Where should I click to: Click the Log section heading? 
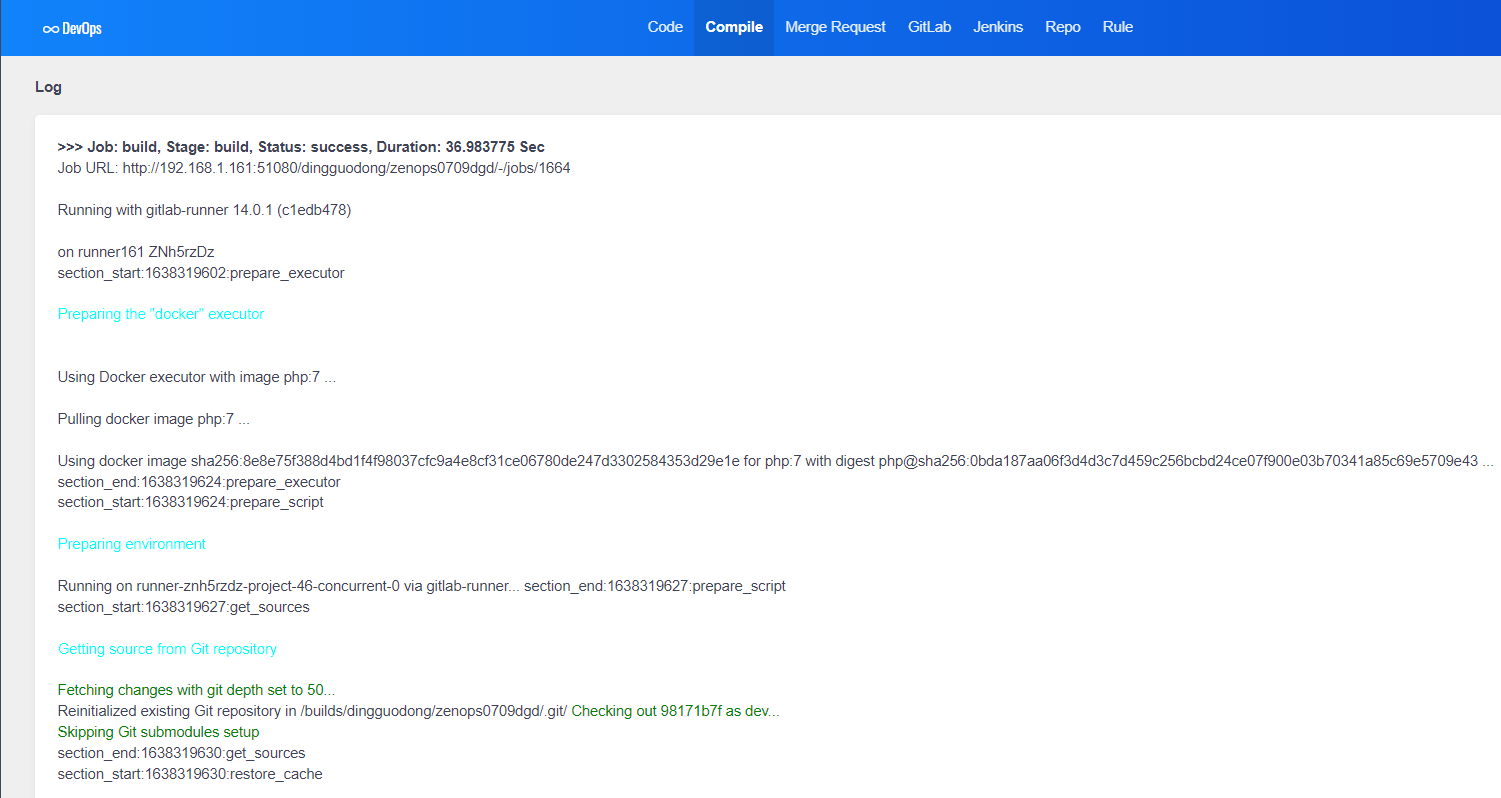(x=48, y=87)
